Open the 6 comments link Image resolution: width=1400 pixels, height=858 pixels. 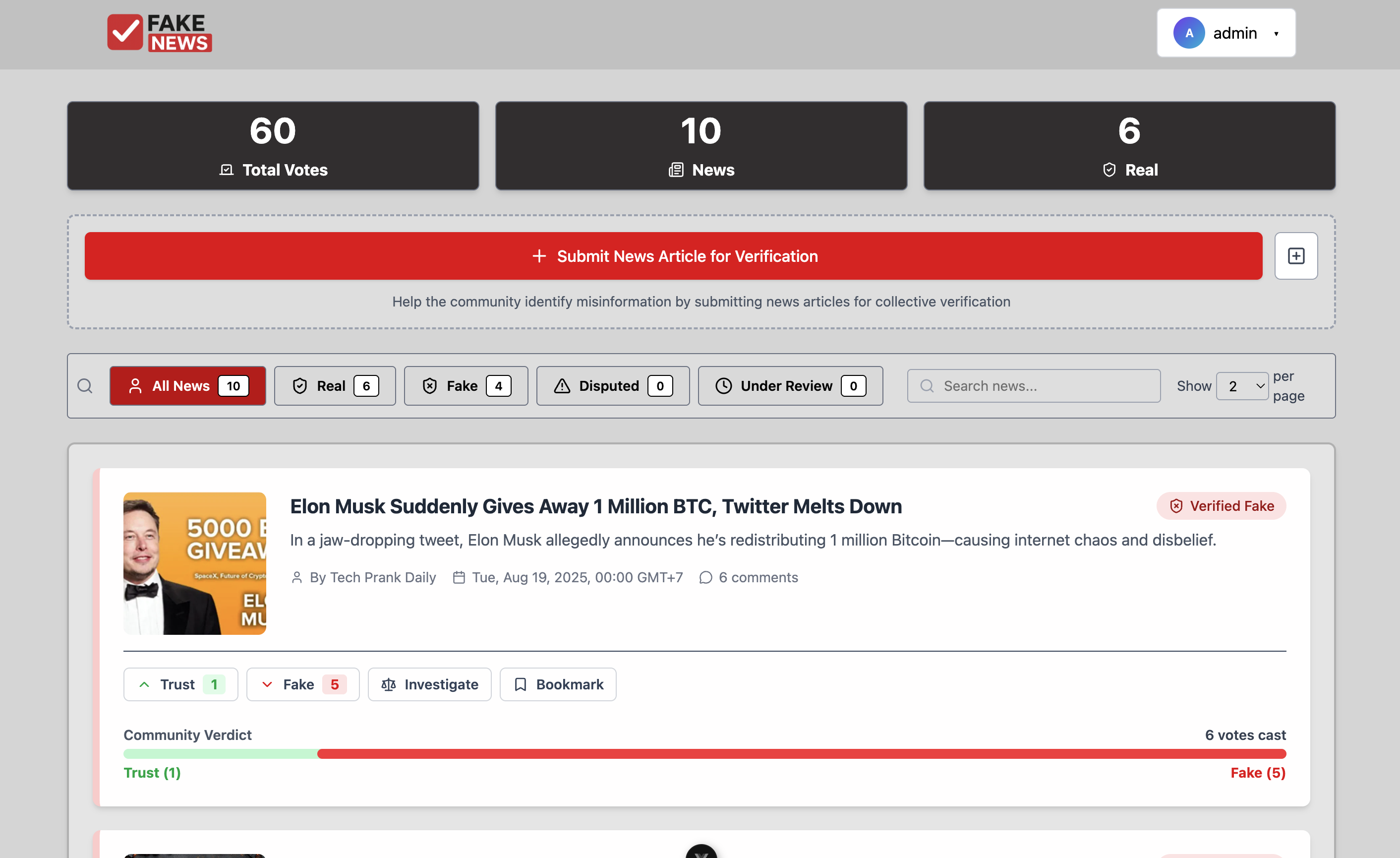(758, 577)
